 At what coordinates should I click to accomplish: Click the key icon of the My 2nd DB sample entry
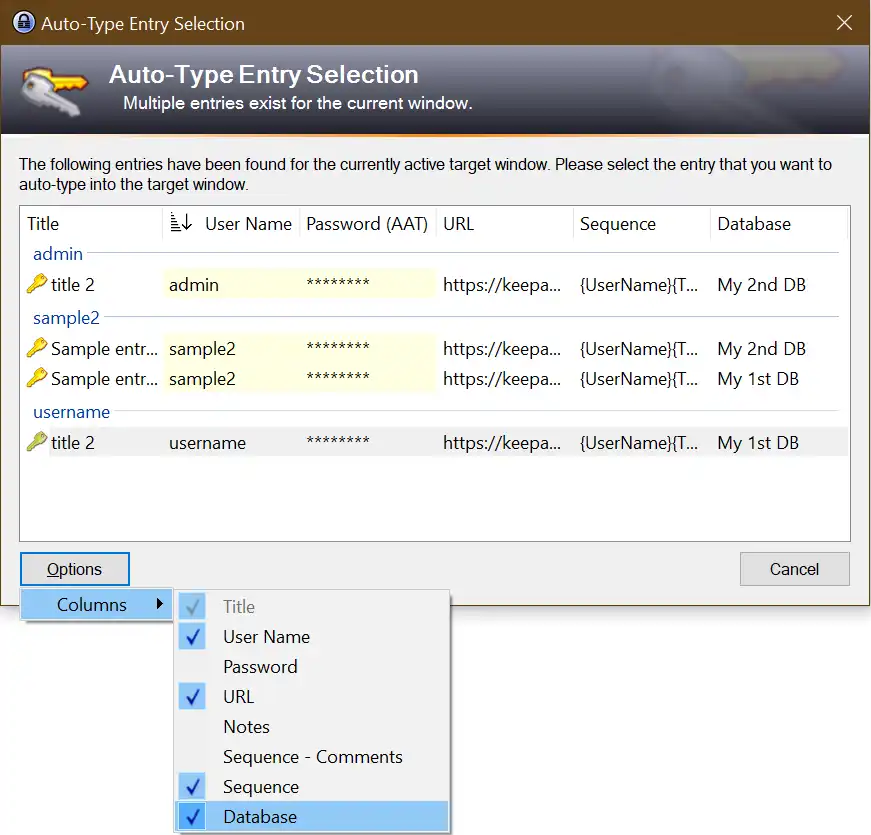click(x=37, y=348)
